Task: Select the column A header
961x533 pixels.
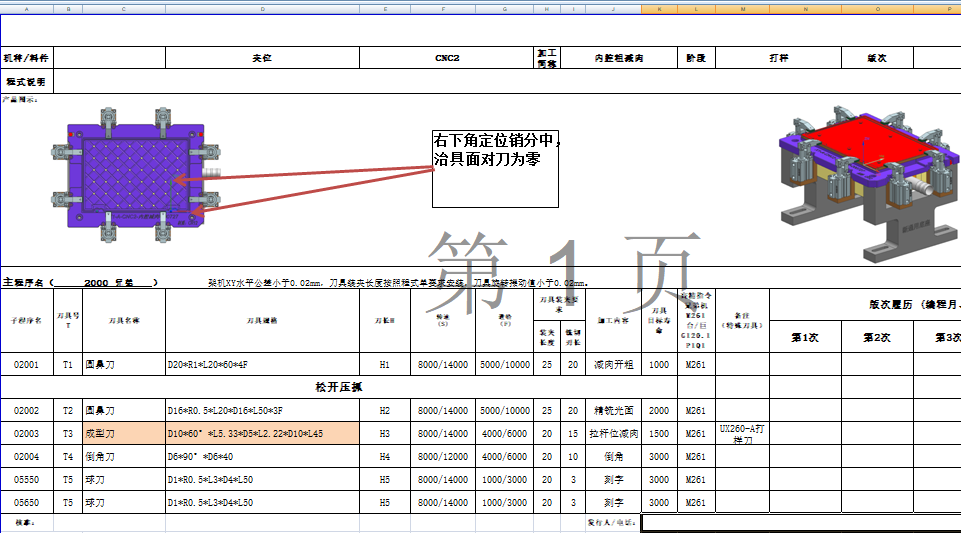Action: [x=26, y=9]
